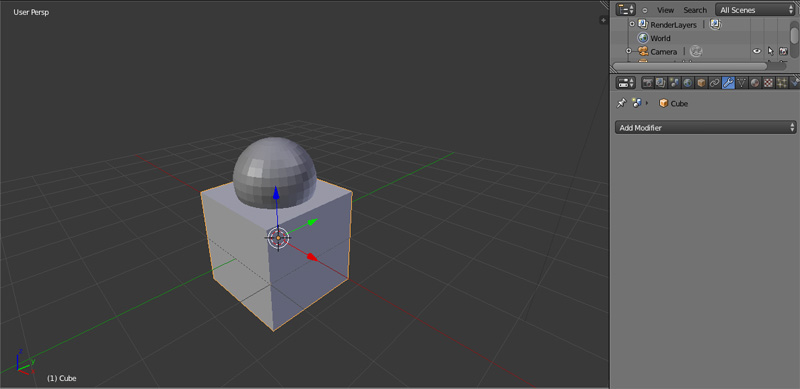Screen dimensions: 800x389
Task: Open the All Scenes display dropdown
Action: (x=755, y=10)
